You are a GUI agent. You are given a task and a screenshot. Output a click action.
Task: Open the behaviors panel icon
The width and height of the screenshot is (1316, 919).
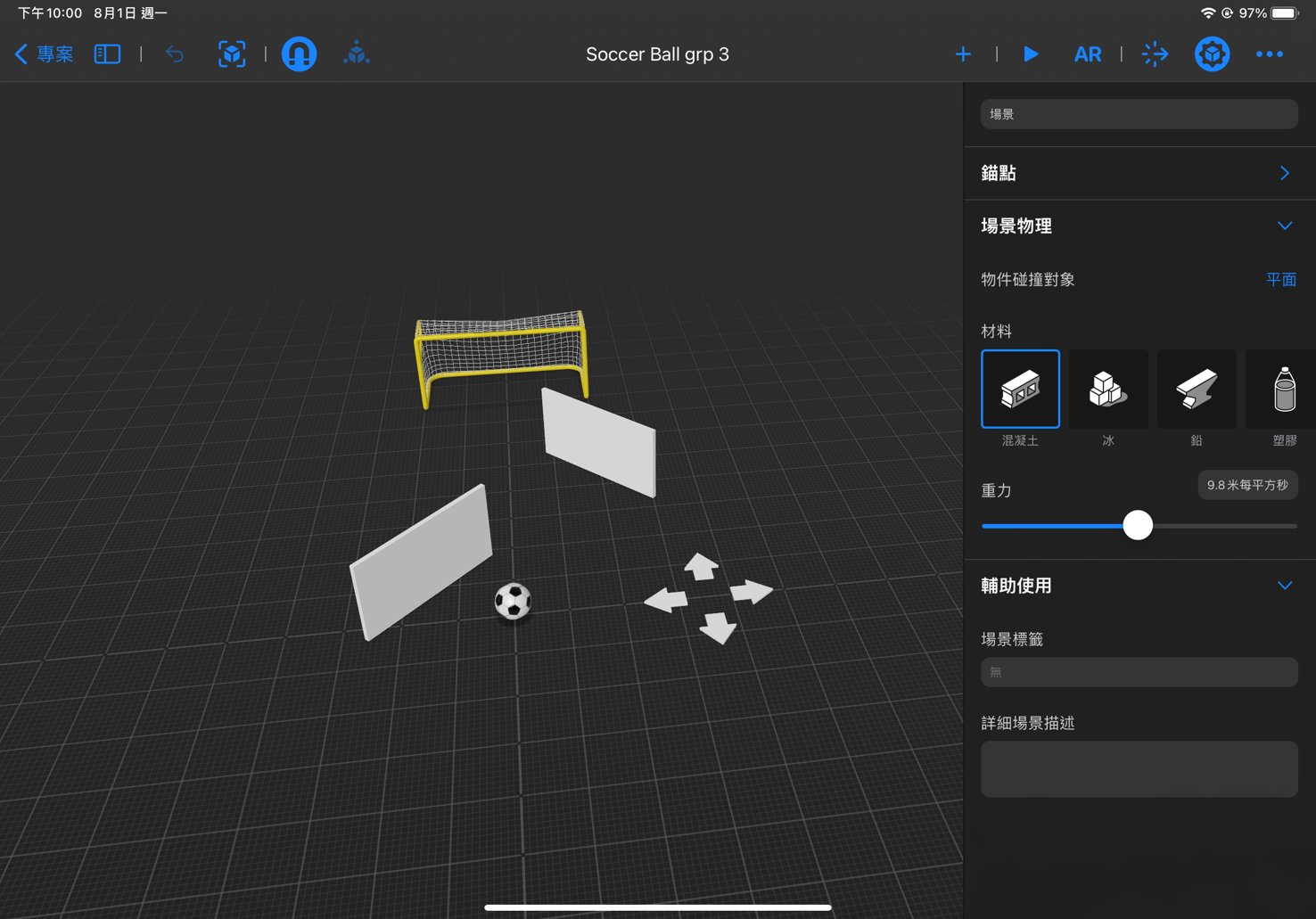pos(1155,54)
